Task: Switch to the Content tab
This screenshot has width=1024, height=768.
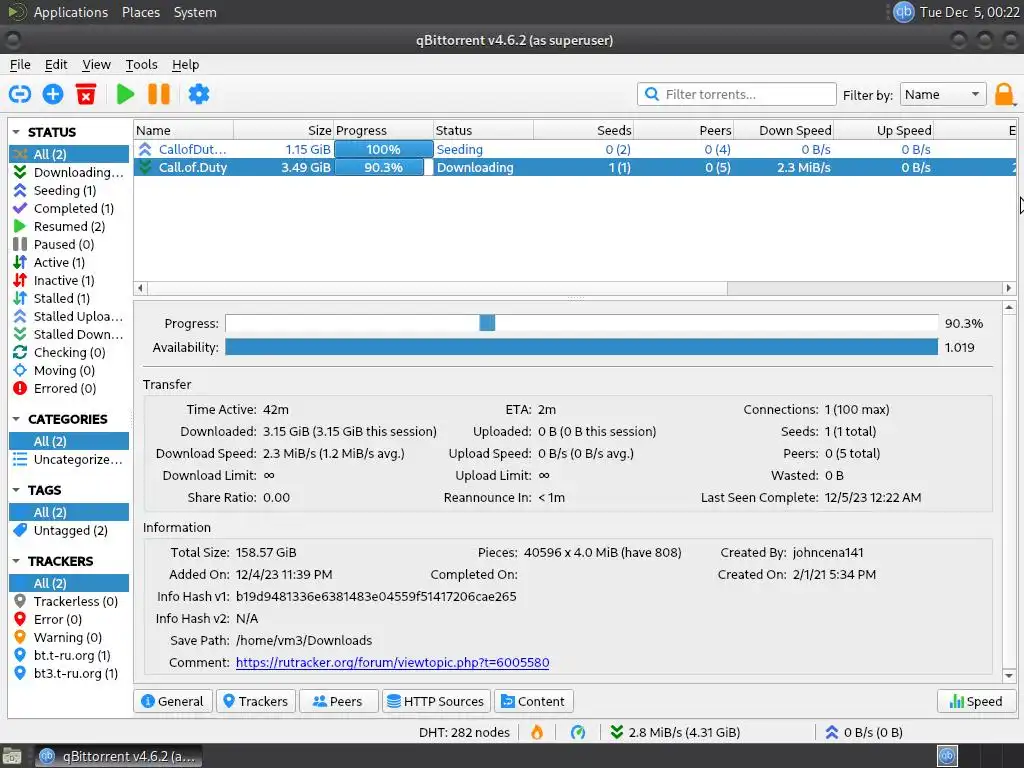Action: (x=534, y=701)
